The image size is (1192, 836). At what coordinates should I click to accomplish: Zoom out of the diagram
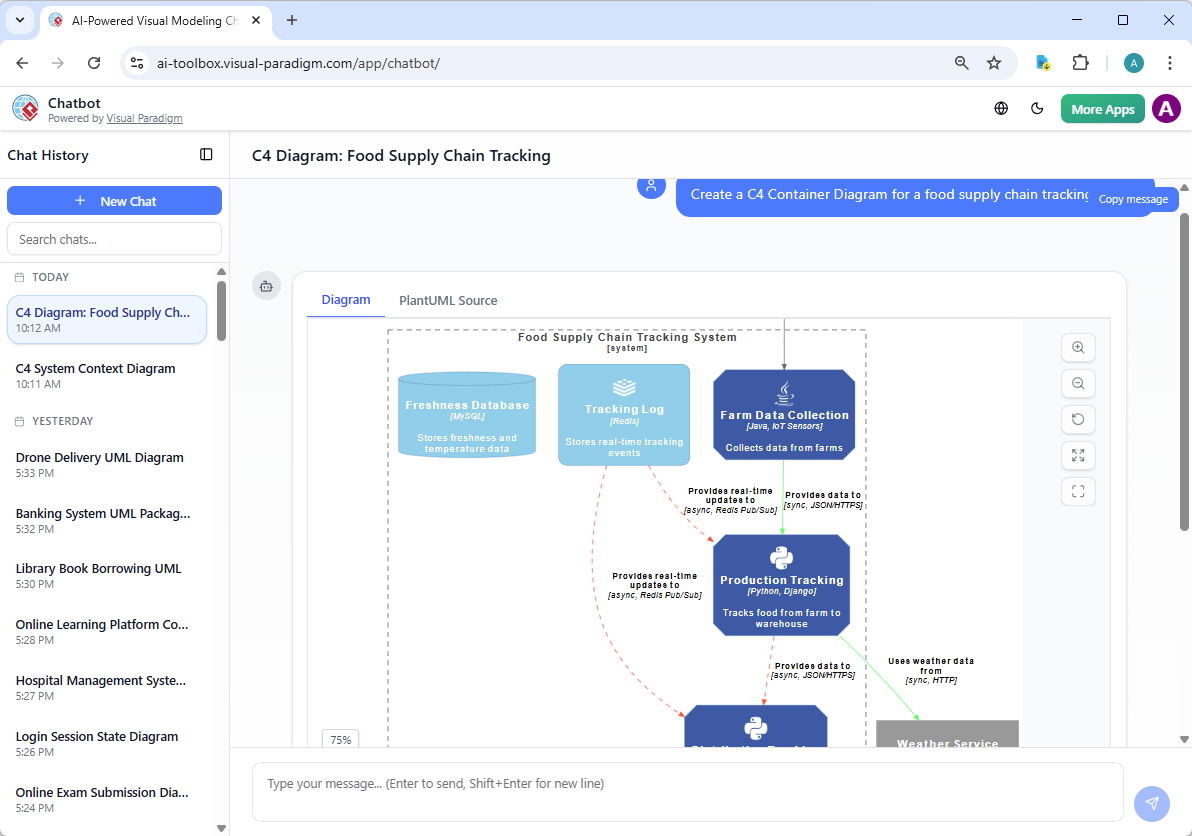(x=1077, y=383)
